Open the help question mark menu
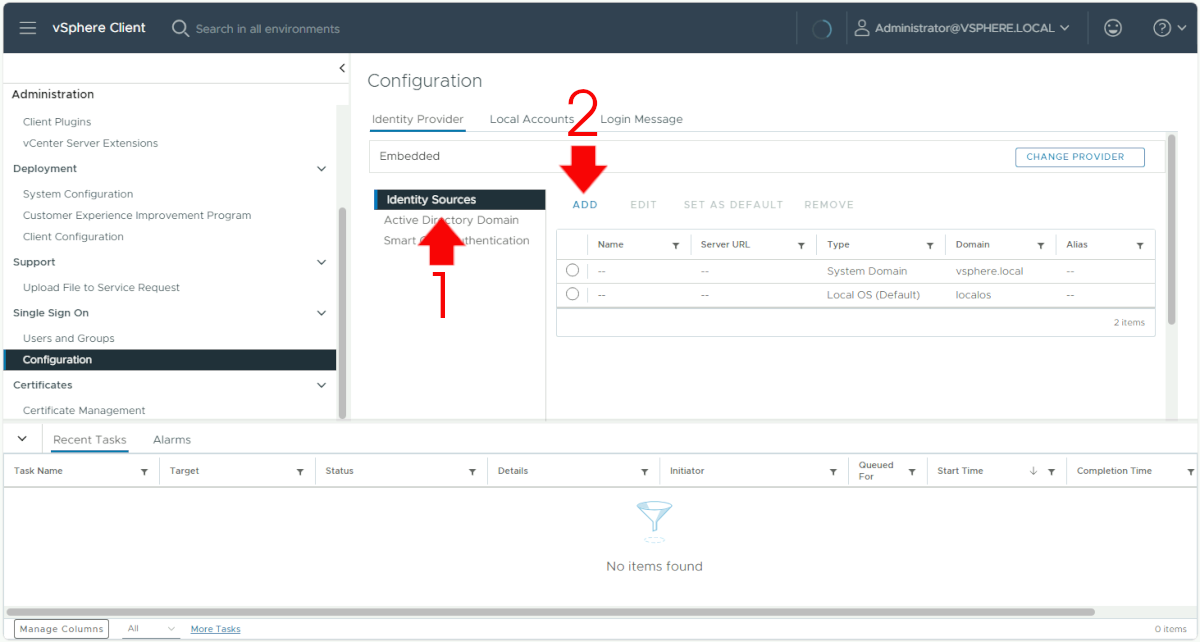Viewport: 1200px width, 642px height. (x=1162, y=28)
